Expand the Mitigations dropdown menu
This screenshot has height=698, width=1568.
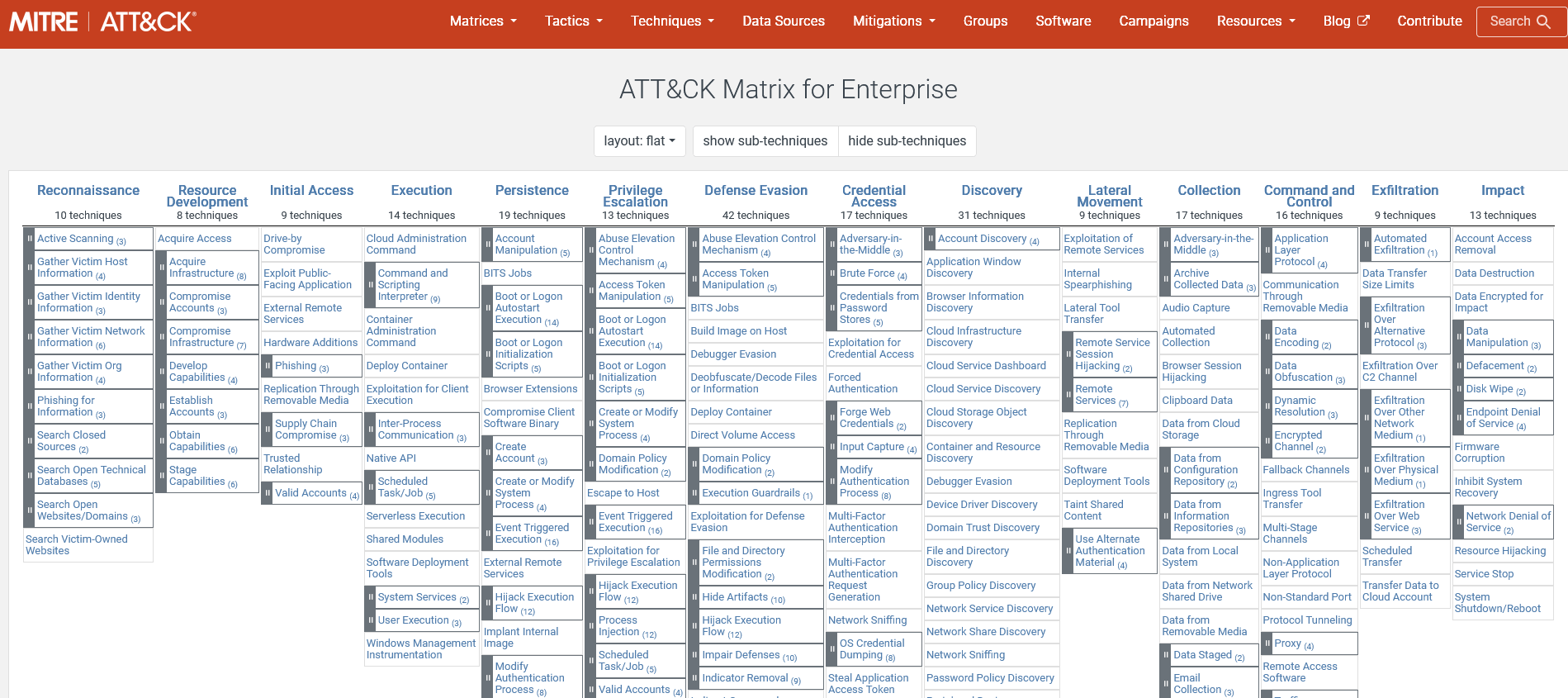[894, 21]
